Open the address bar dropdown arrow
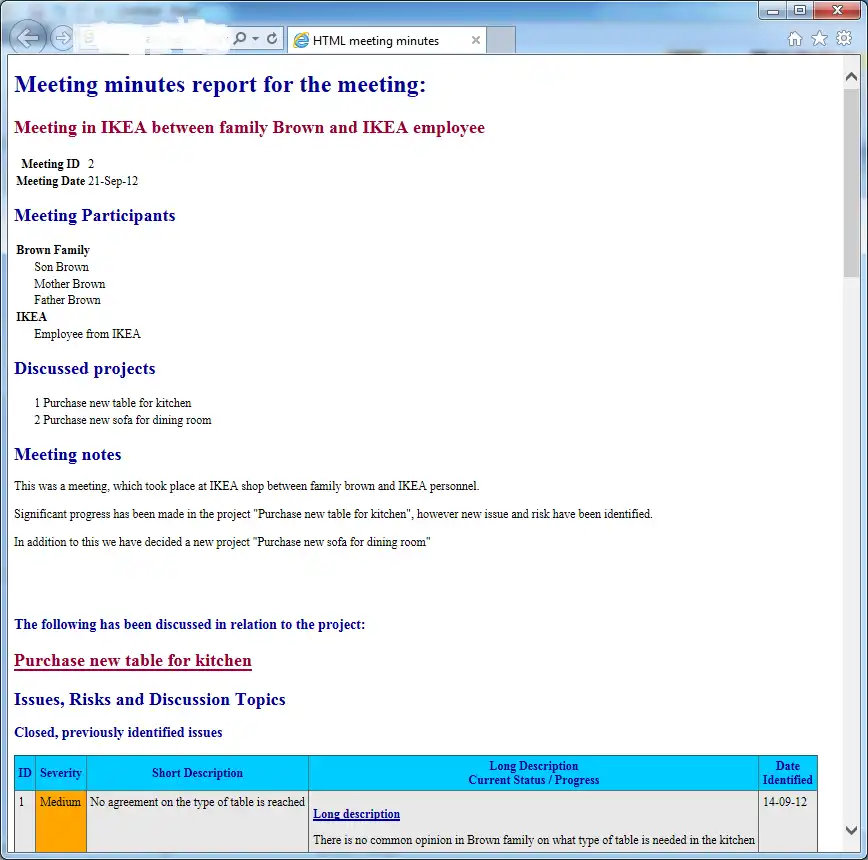The width and height of the screenshot is (868, 860). (255, 39)
